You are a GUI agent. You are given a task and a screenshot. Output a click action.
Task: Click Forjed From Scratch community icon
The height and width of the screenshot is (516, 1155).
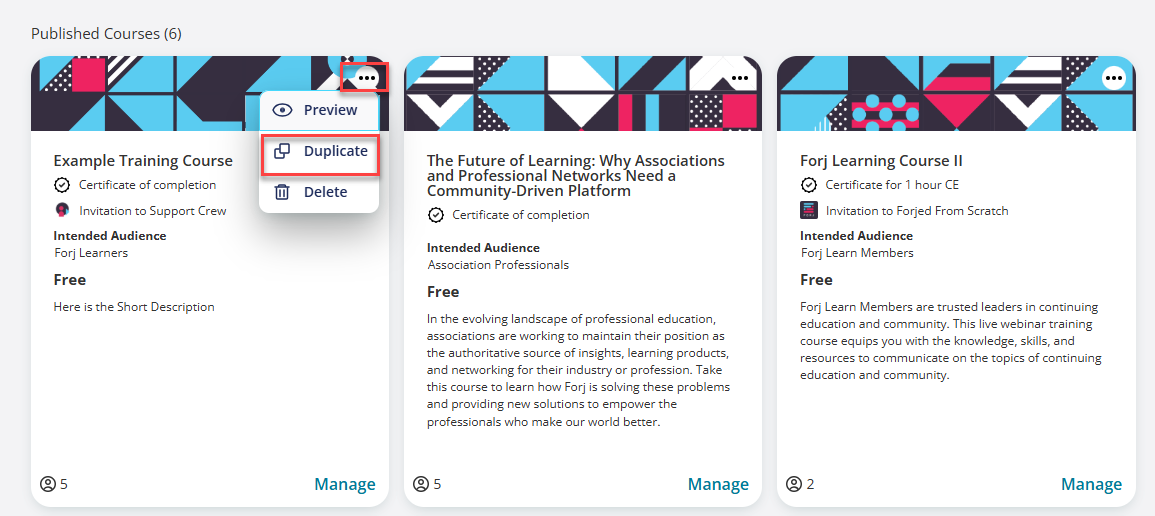click(809, 211)
